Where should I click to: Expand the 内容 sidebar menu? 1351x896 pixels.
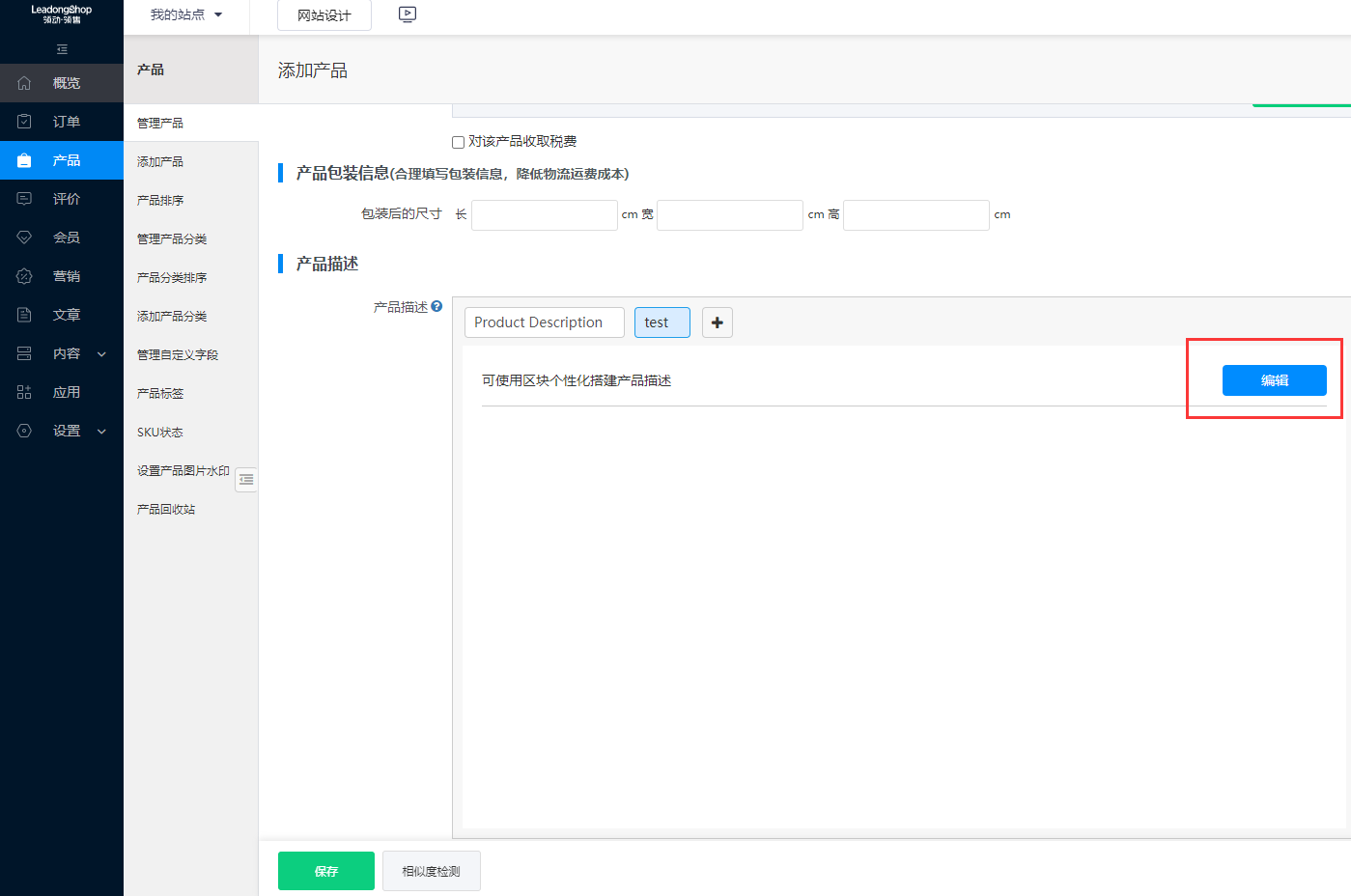(62, 353)
